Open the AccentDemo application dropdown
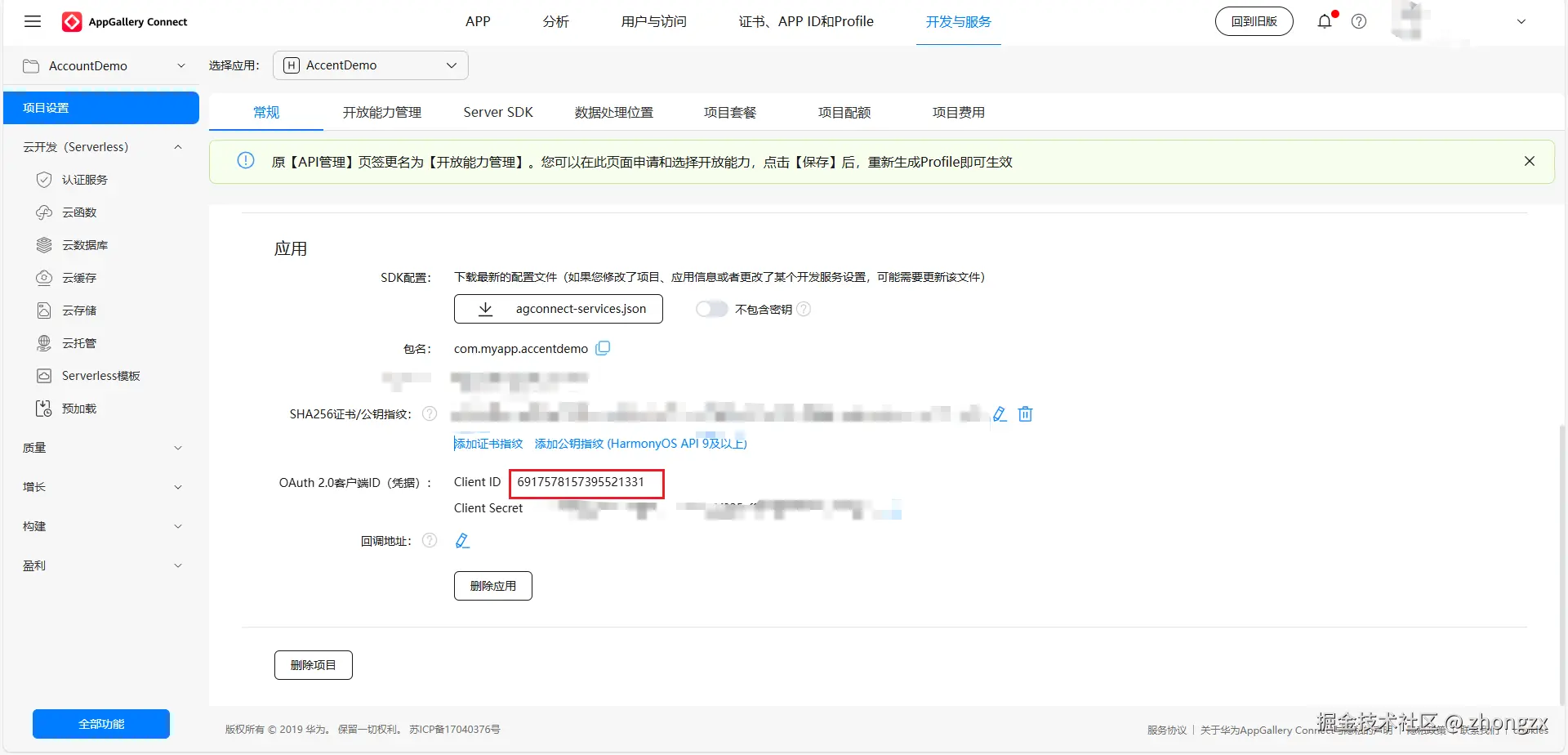 [371, 65]
